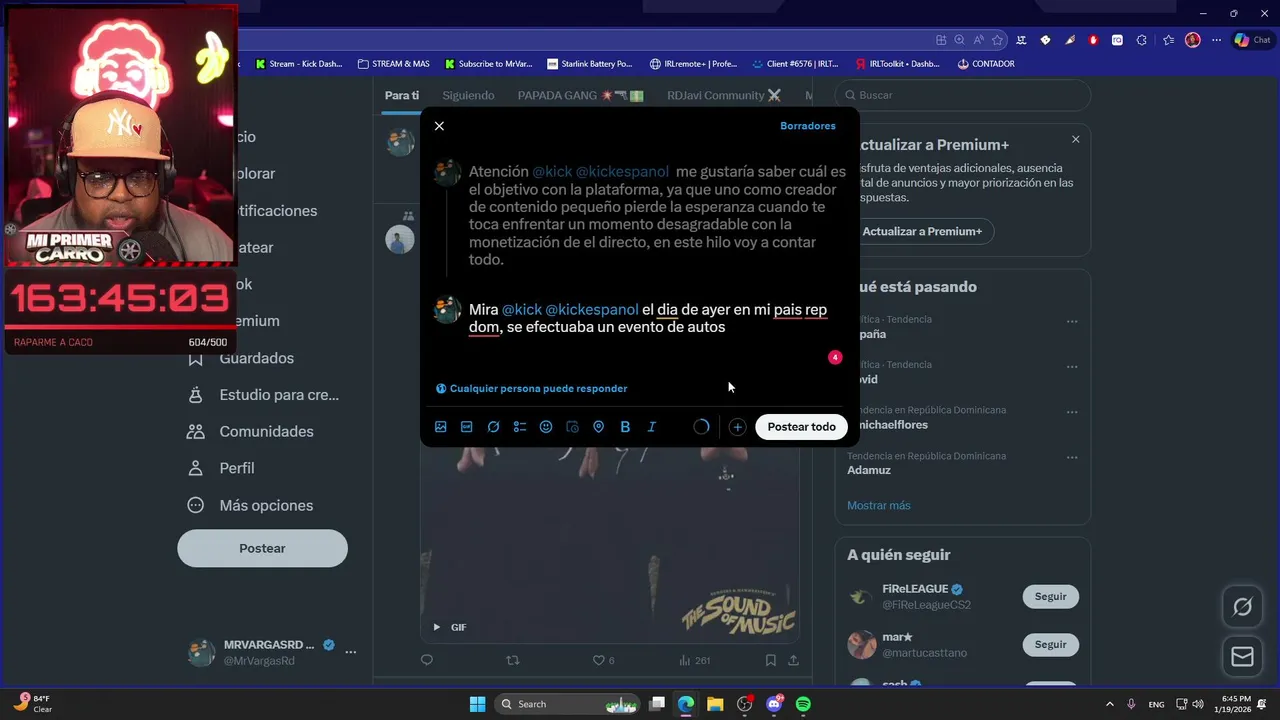The image size is (1280, 720).
Task: Click the @kickespanol mention in draft text
Action: (591, 310)
